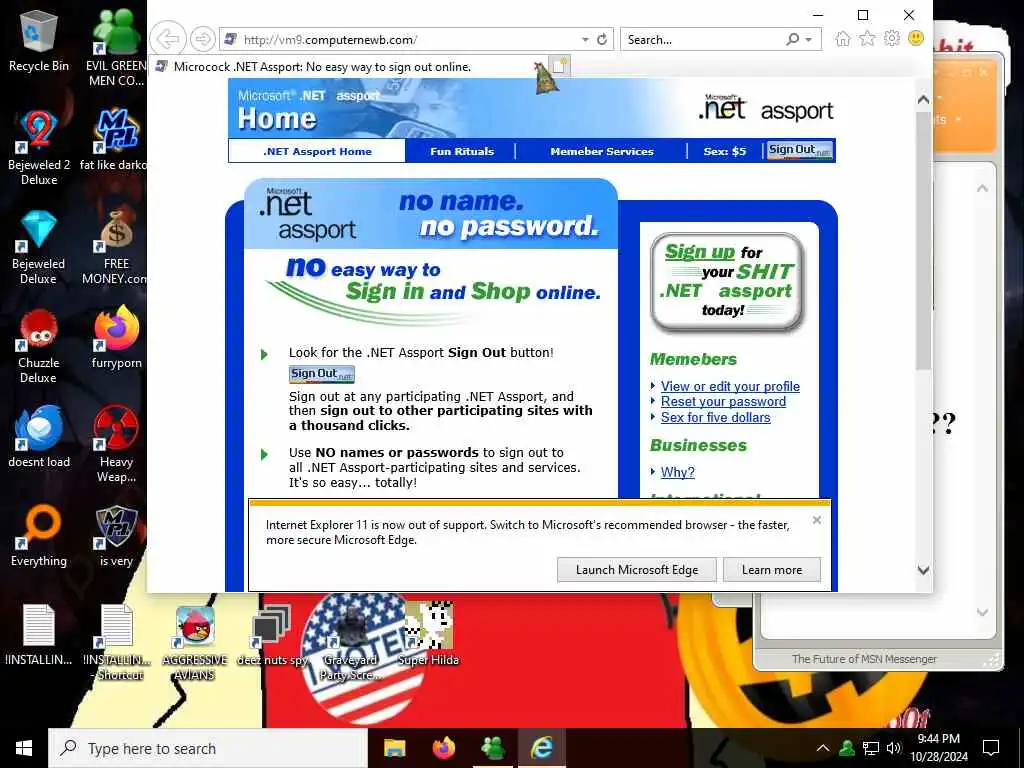
Task: Open the clock showing 9:44 PM
Action: click(938, 748)
